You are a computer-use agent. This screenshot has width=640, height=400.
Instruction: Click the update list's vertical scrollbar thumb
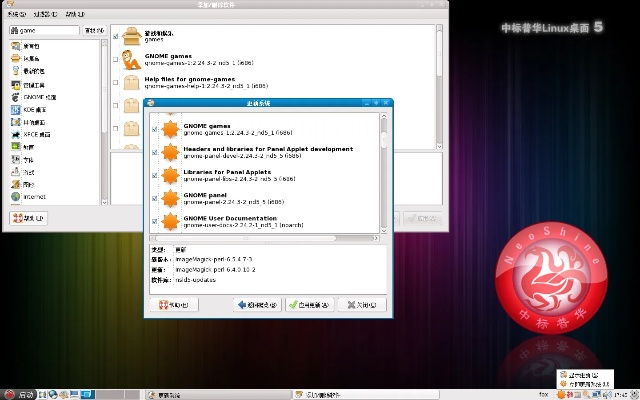click(x=384, y=140)
